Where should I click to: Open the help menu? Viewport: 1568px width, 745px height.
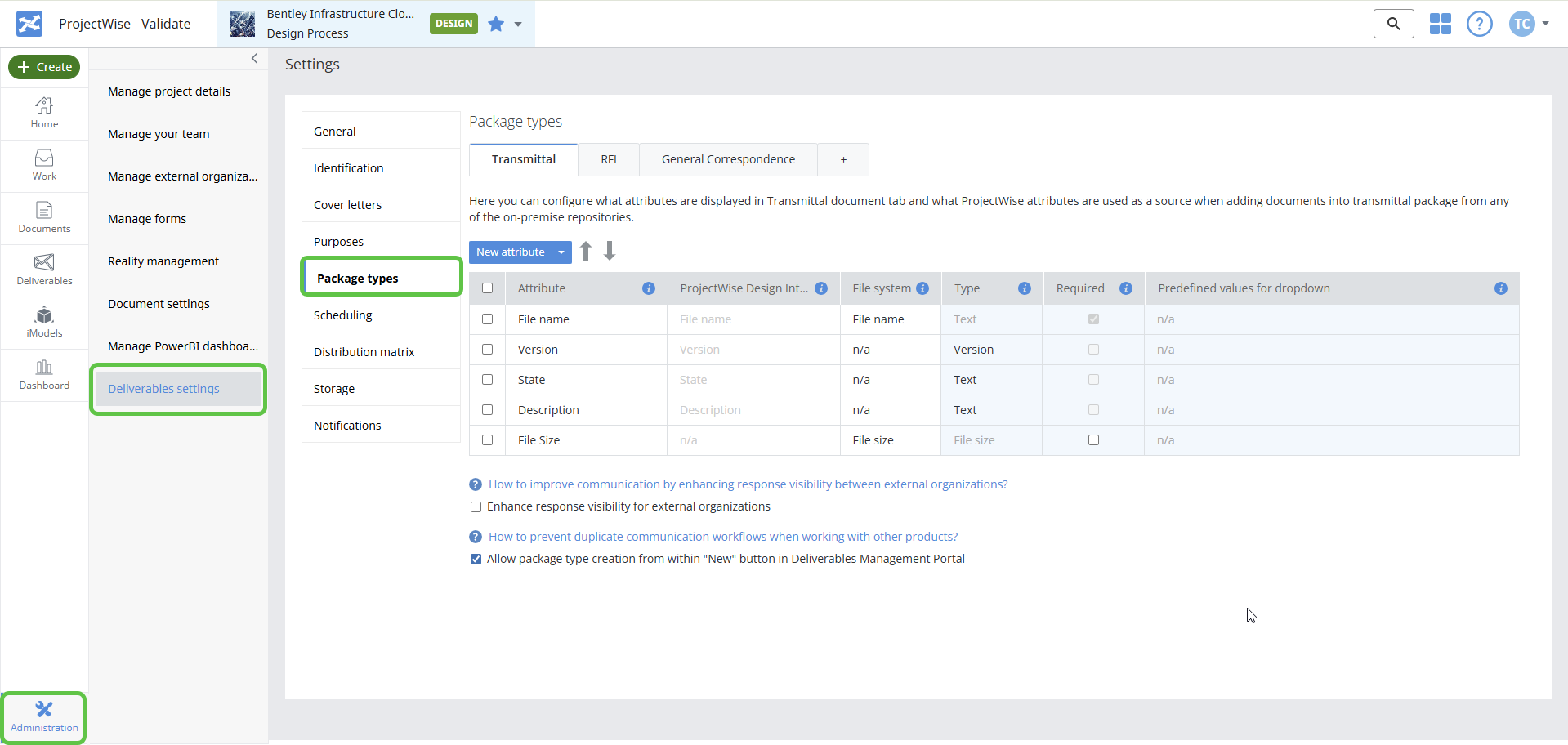1479,24
